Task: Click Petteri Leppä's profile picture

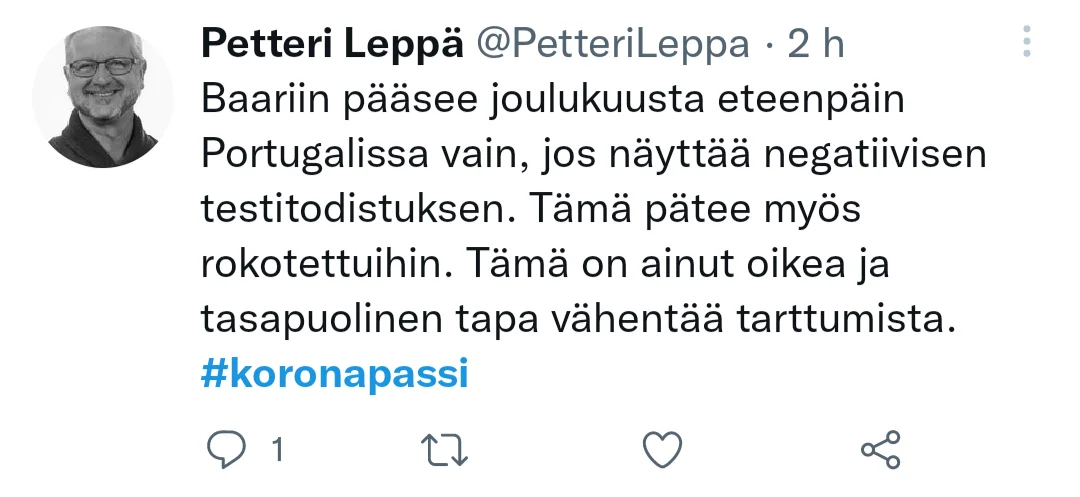Action: (104, 96)
